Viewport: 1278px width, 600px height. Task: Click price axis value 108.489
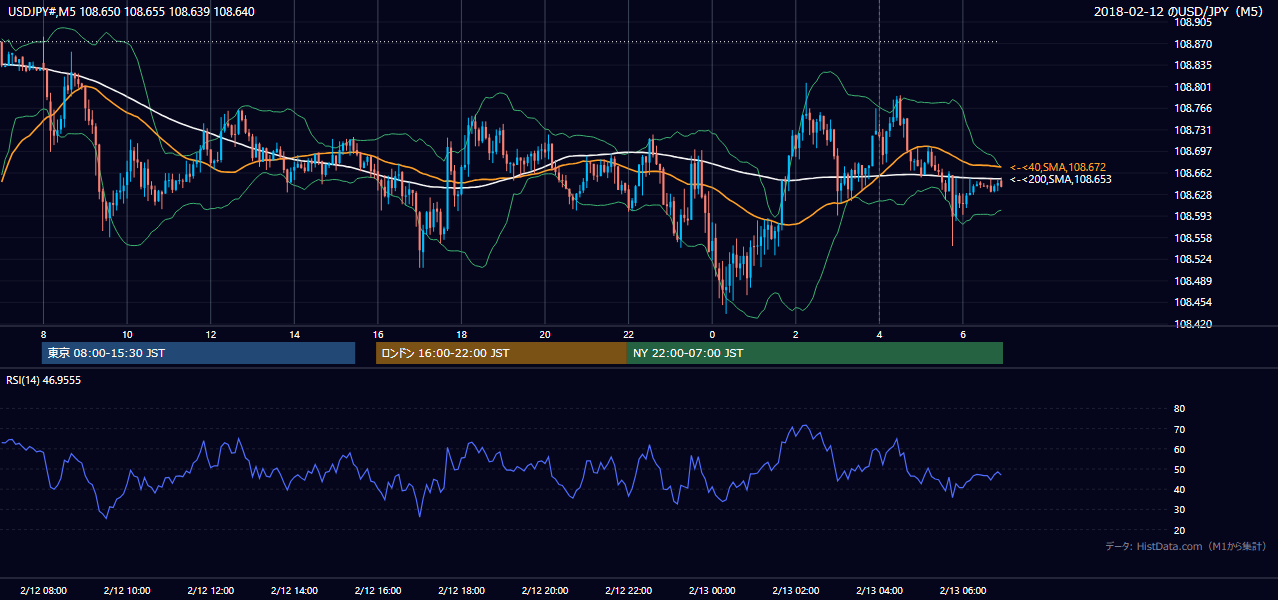[1194, 281]
